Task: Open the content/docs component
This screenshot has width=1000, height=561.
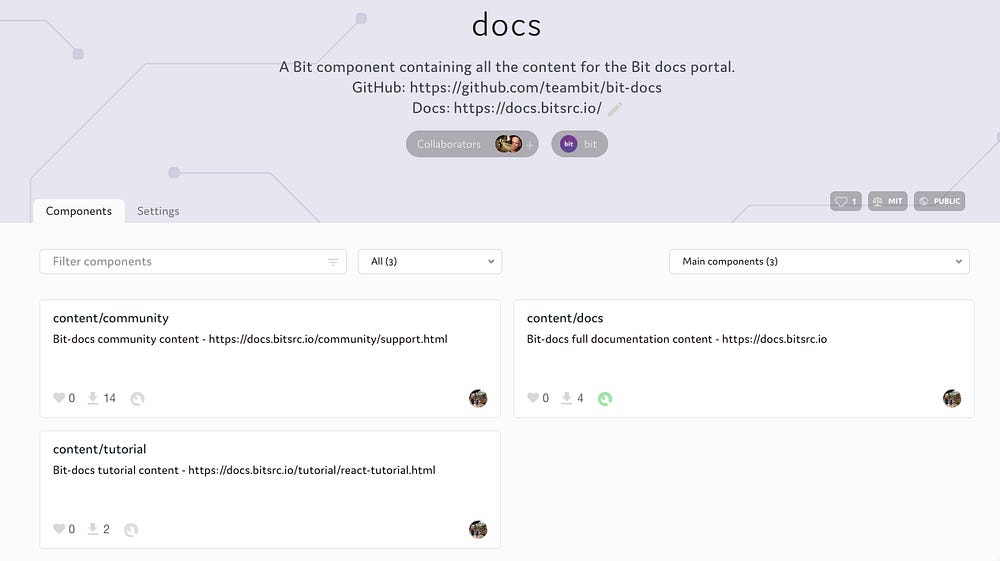Action: pyautogui.click(x=565, y=318)
